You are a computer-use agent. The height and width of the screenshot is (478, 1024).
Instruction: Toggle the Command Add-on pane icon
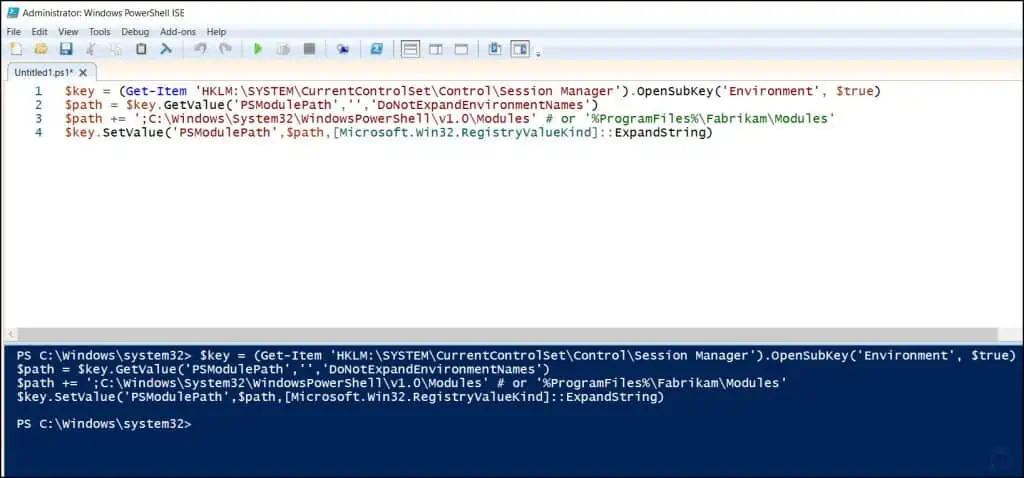tap(520, 49)
